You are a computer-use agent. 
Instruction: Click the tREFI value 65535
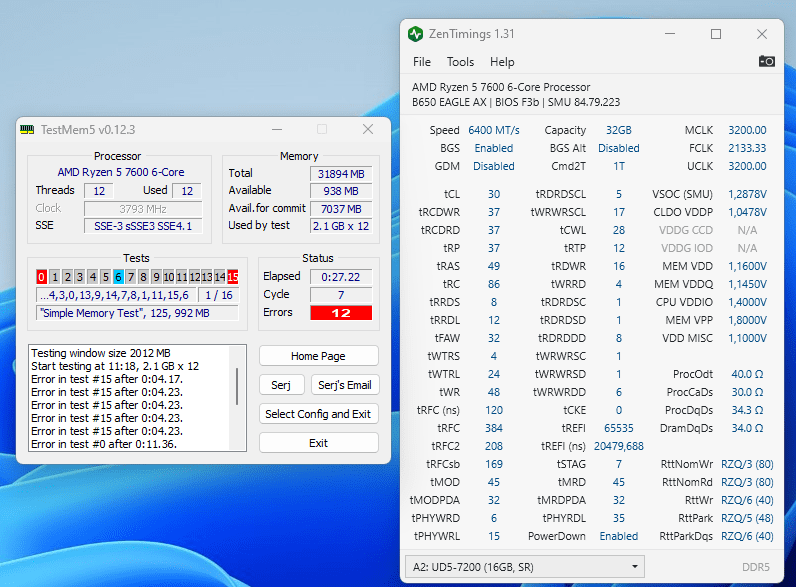[619, 428]
